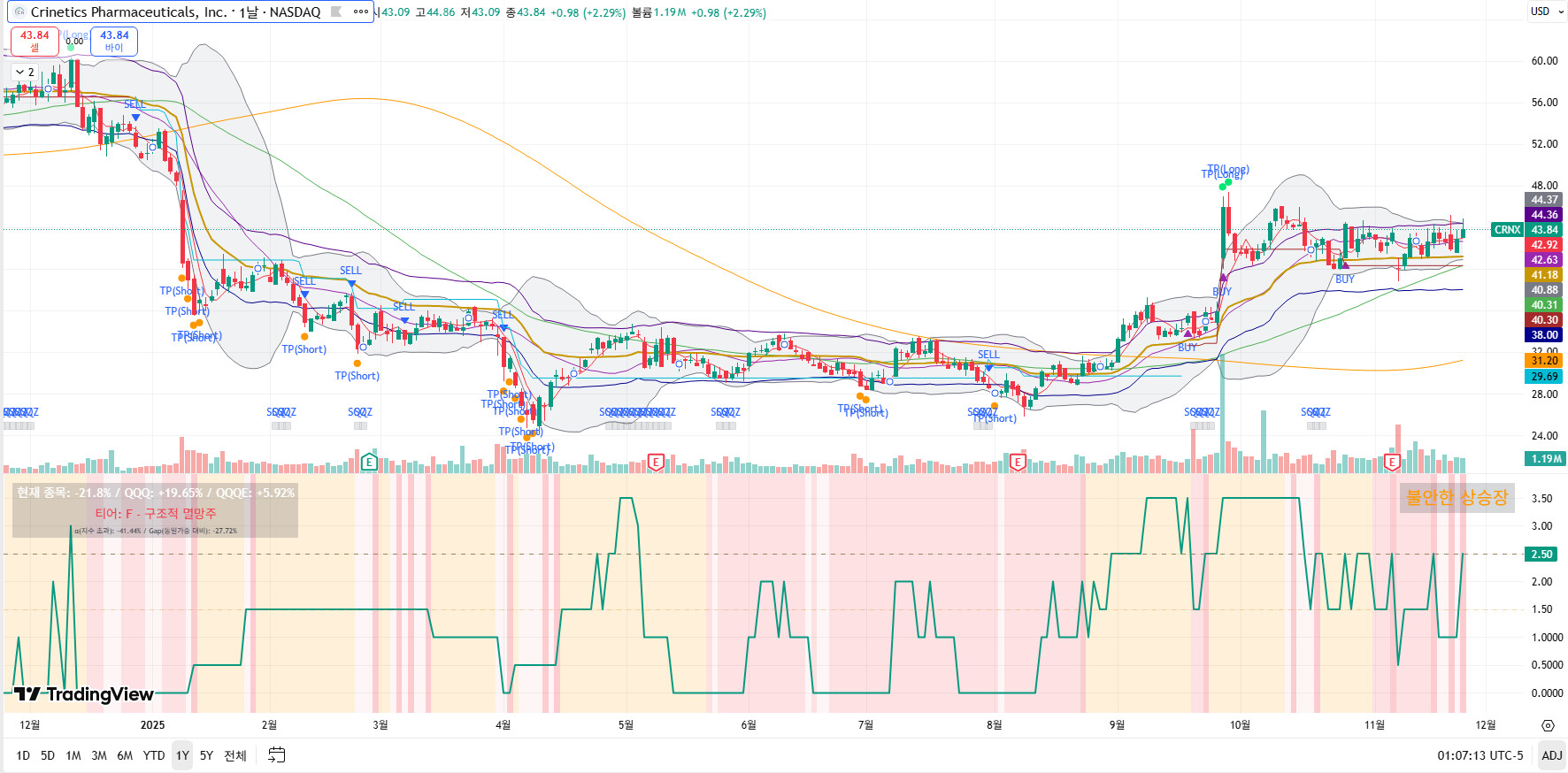Select the 1D time range
The image size is (1568, 773).
tap(23, 755)
